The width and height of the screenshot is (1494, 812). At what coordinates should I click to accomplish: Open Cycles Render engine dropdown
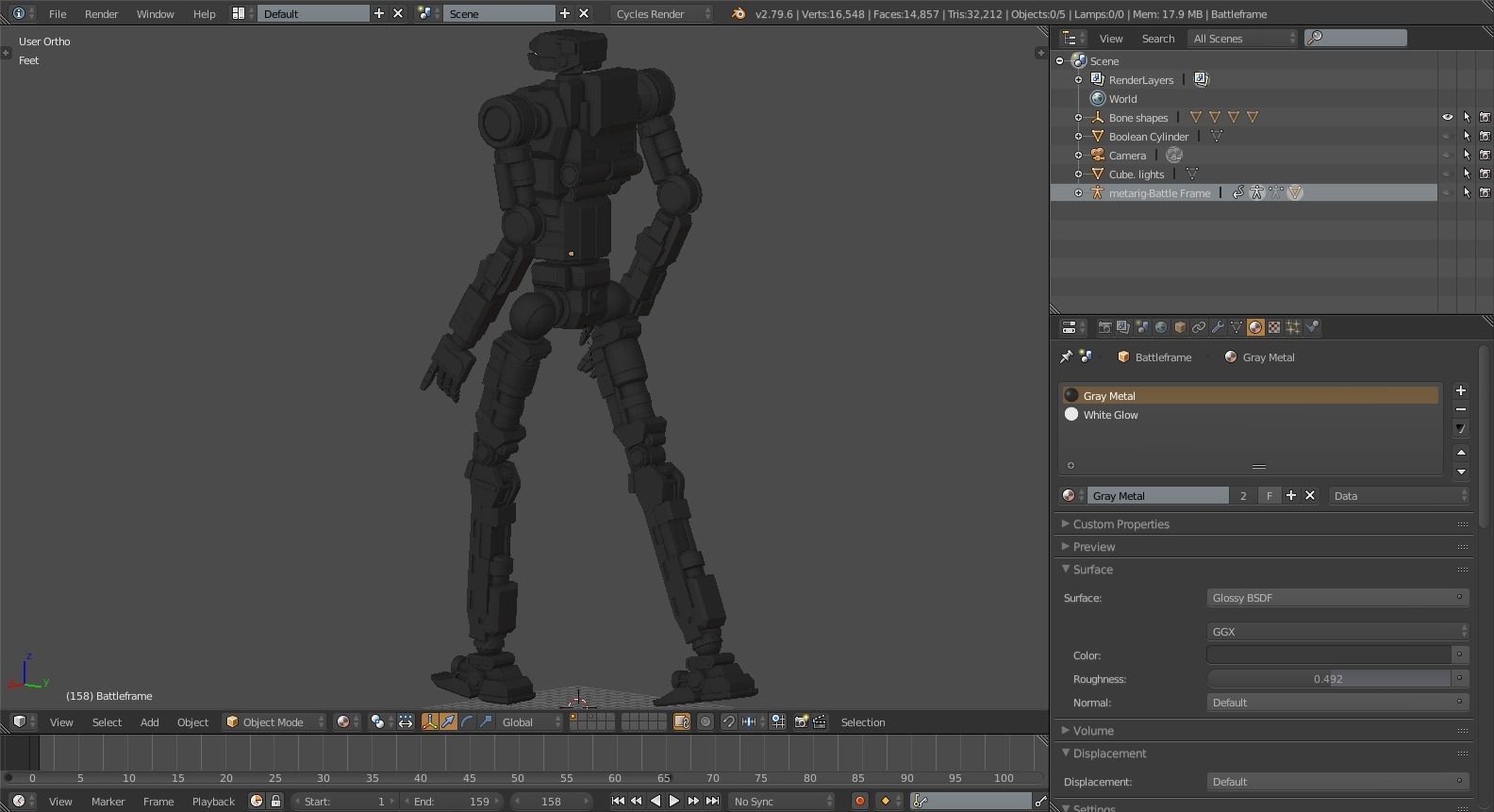(661, 13)
